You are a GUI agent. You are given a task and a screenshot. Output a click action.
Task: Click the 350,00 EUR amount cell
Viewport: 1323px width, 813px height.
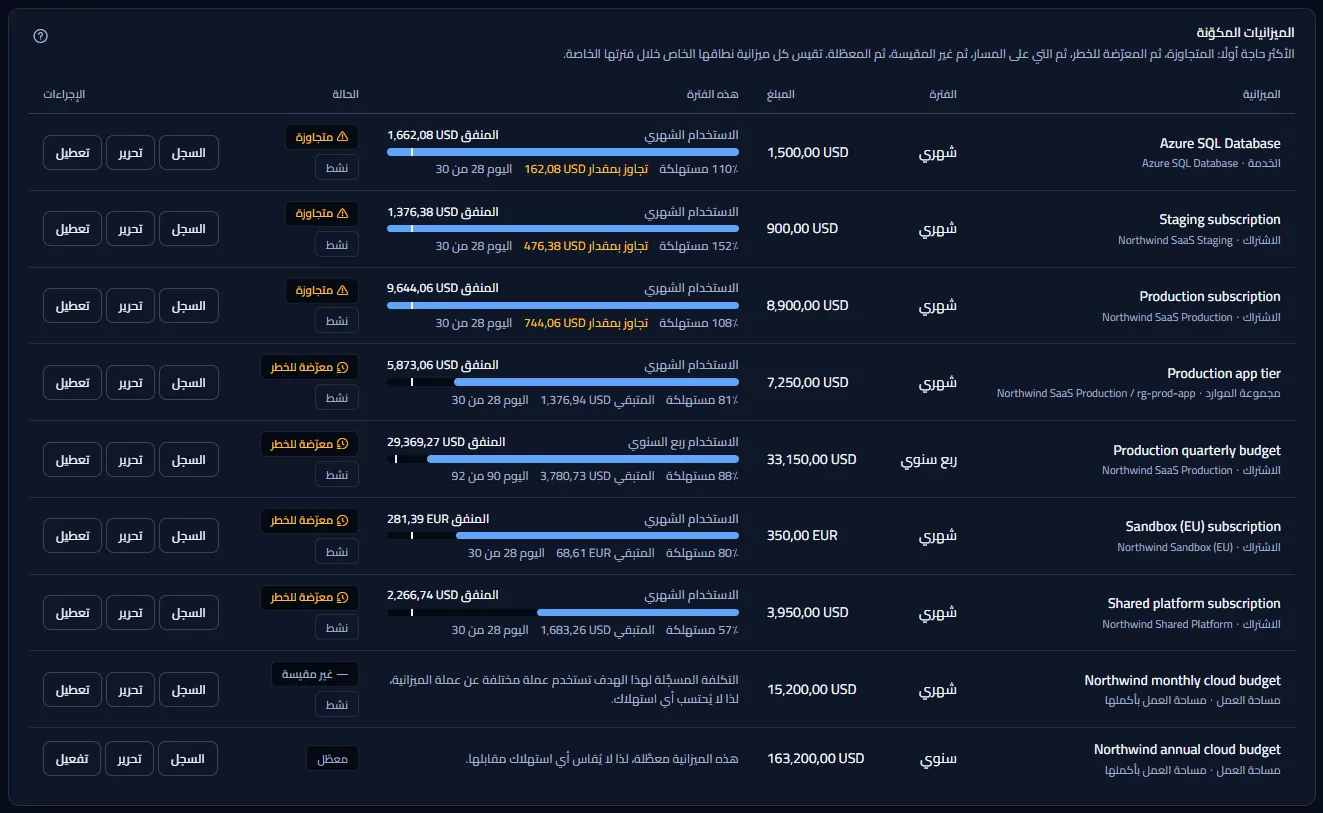point(802,535)
